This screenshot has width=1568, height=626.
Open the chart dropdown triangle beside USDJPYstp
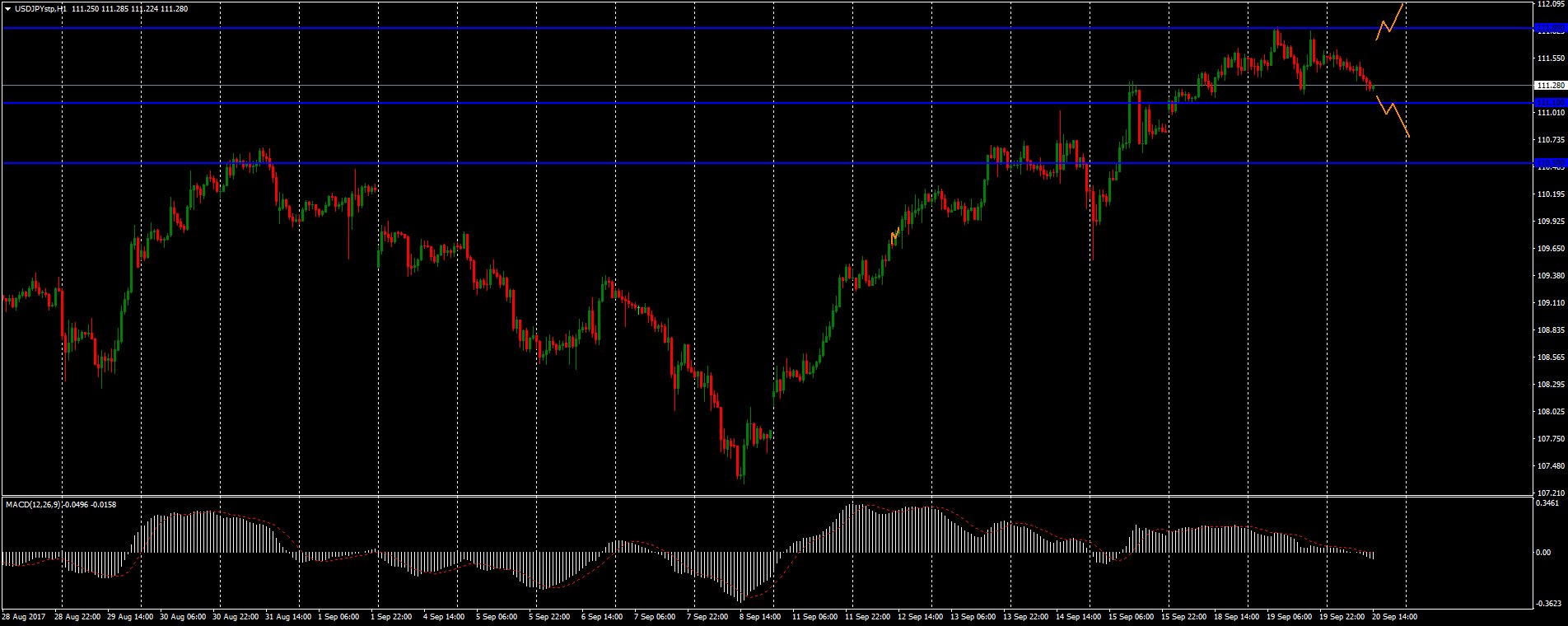coord(7,9)
